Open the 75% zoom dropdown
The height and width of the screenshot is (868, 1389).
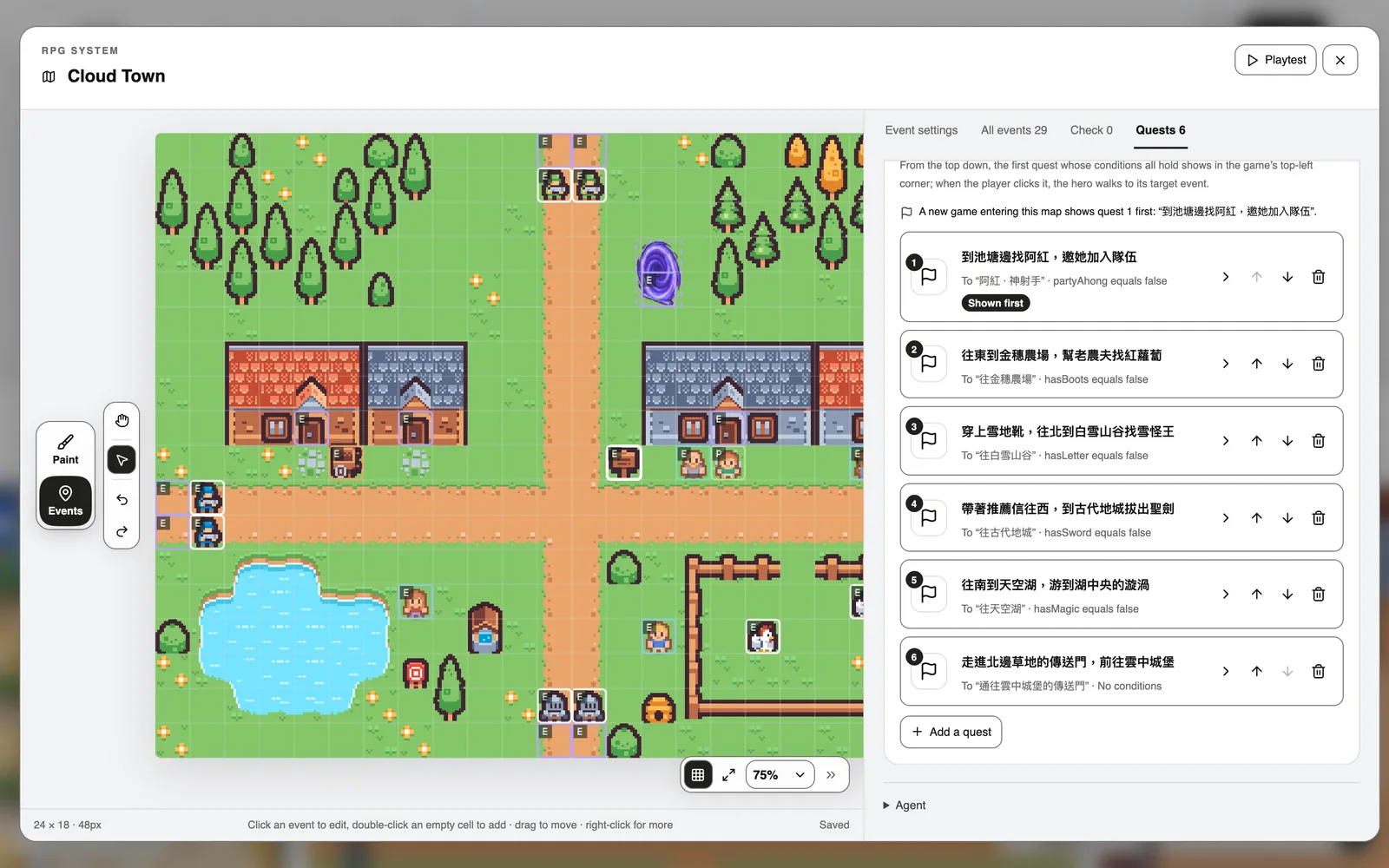pos(780,775)
